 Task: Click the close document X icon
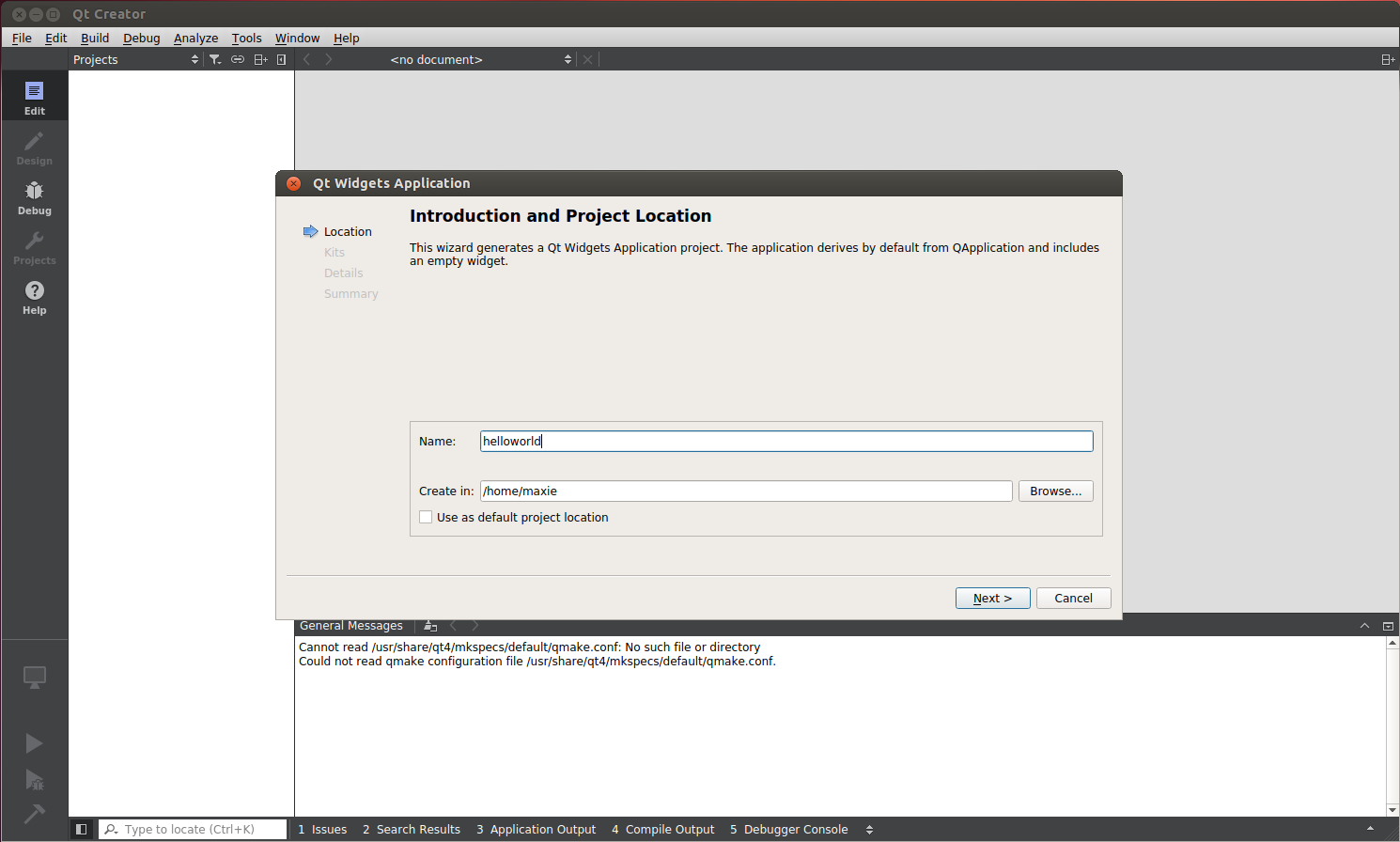point(587,59)
